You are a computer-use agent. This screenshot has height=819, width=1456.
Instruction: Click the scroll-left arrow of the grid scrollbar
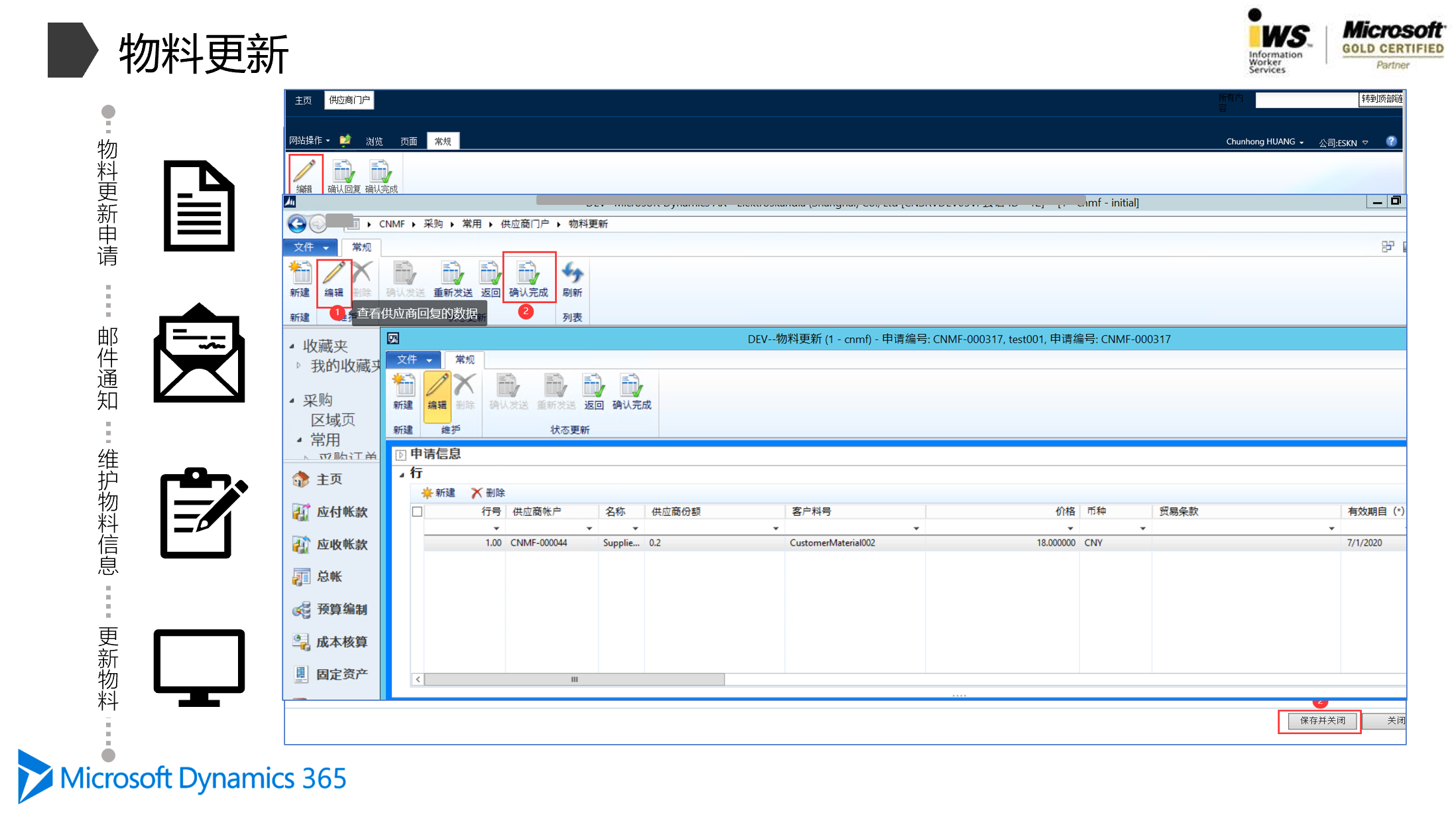(418, 679)
